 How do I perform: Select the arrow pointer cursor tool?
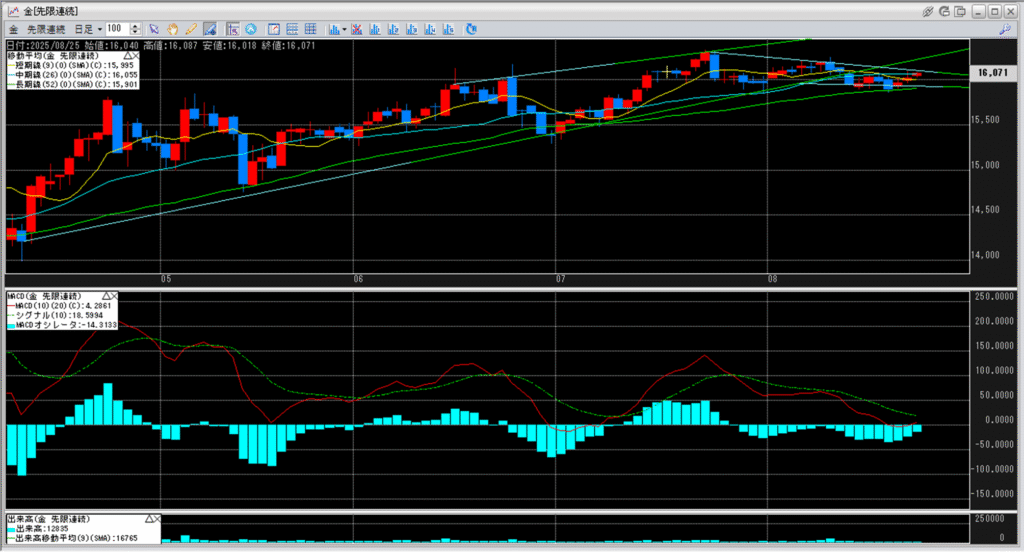[x=153, y=29]
